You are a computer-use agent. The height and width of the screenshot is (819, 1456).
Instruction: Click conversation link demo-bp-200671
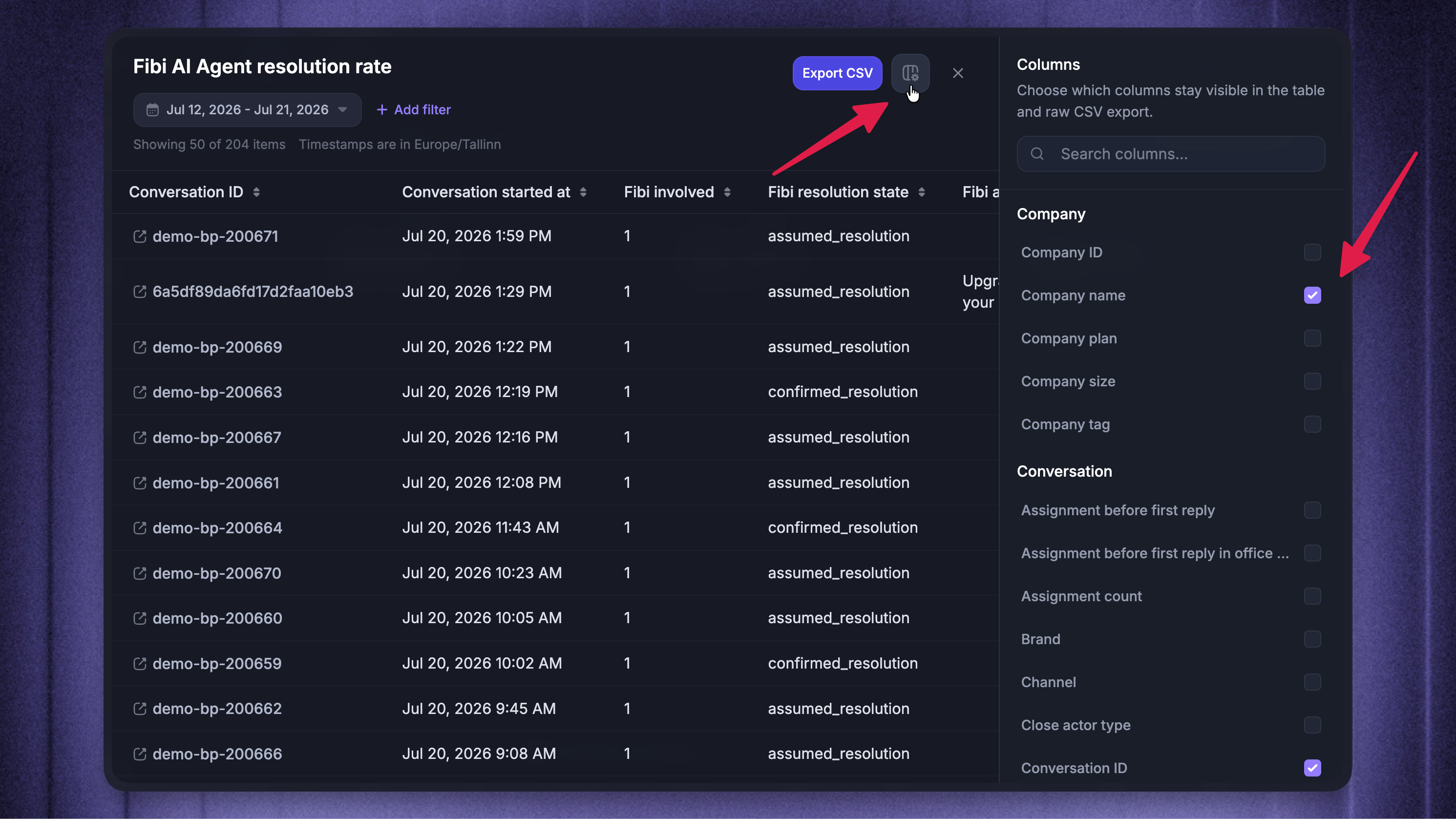(215, 236)
